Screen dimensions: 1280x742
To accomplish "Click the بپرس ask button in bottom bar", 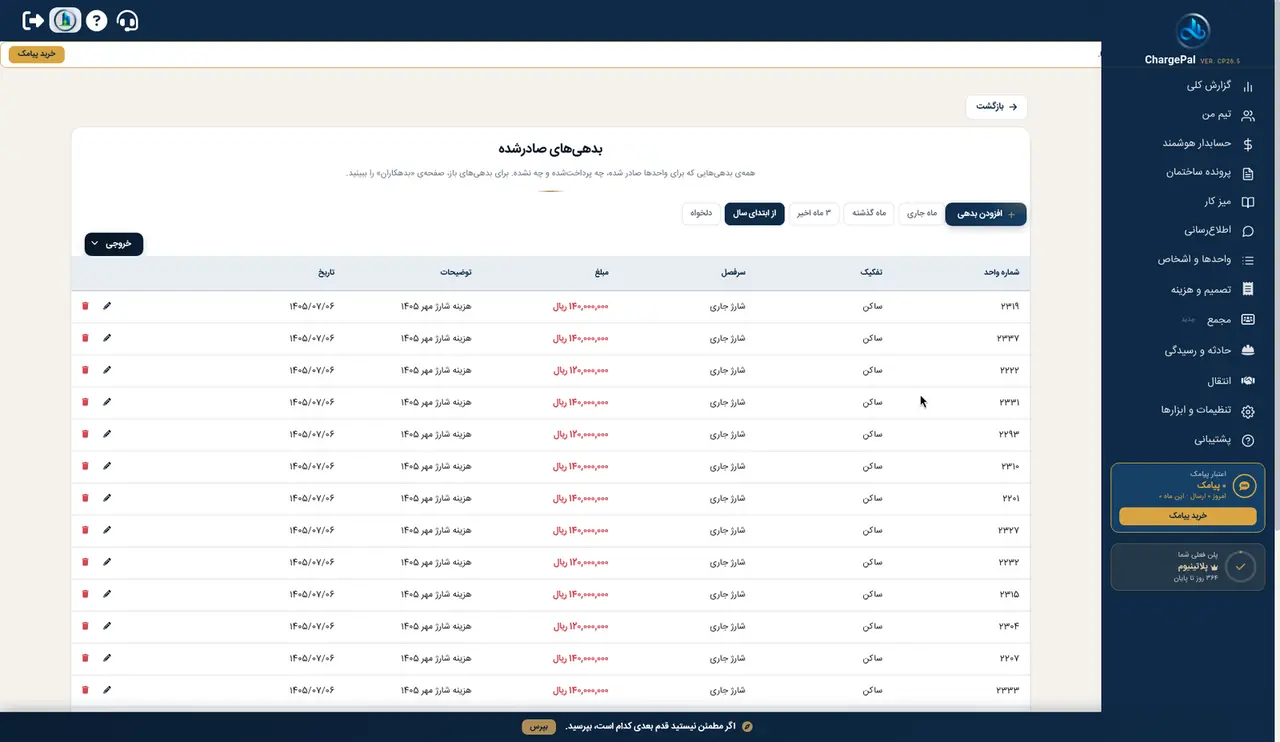I will pyautogui.click(x=539, y=726).
